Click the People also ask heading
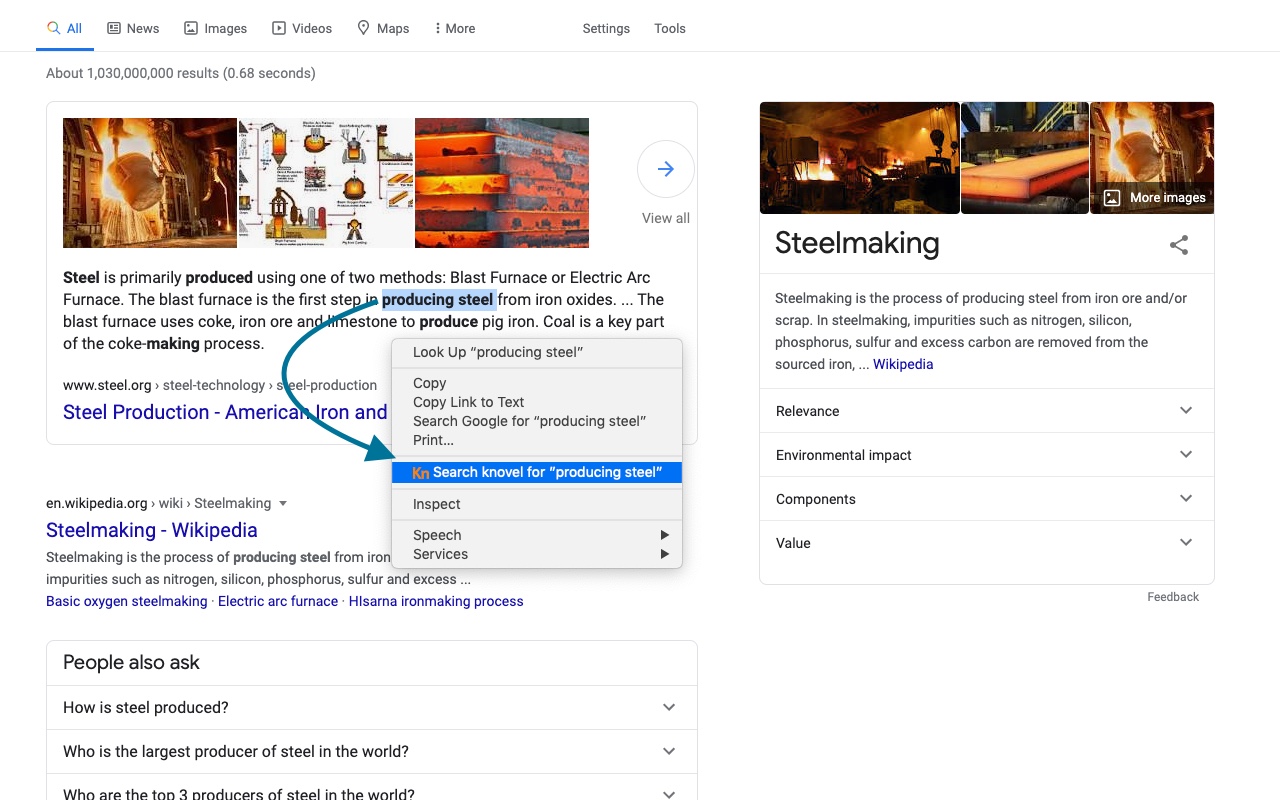Viewport: 1280px width, 800px height. pos(131,662)
